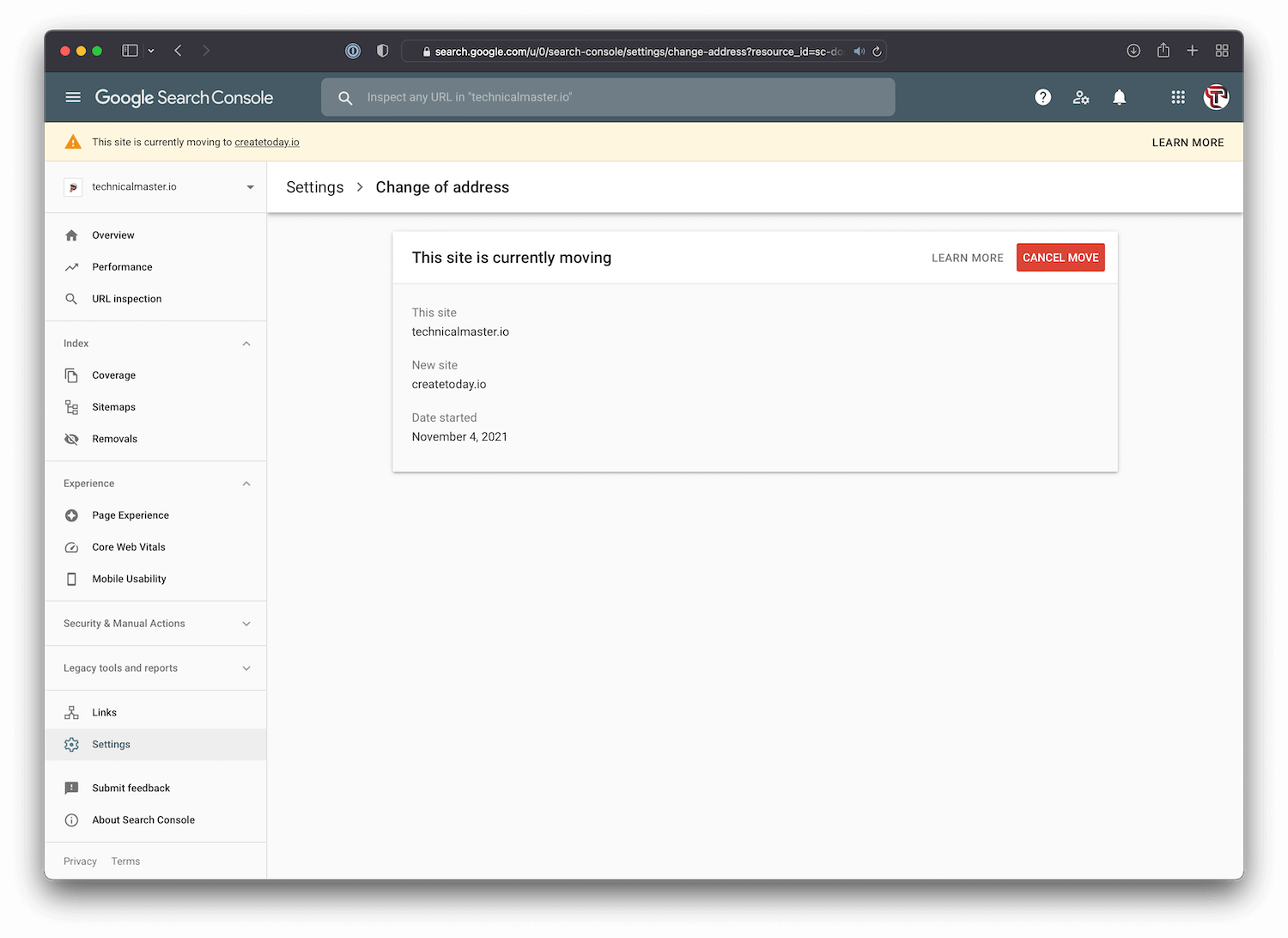
Task: Open the Google apps grid
Action: (x=1178, y=98)
